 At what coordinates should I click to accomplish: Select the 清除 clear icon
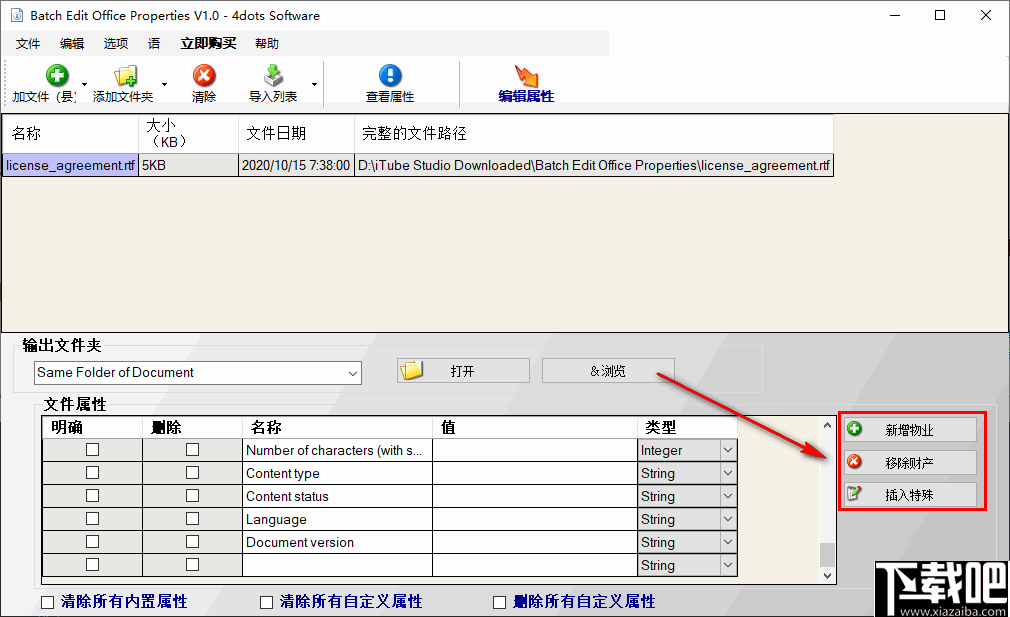[x=203, y=74]
